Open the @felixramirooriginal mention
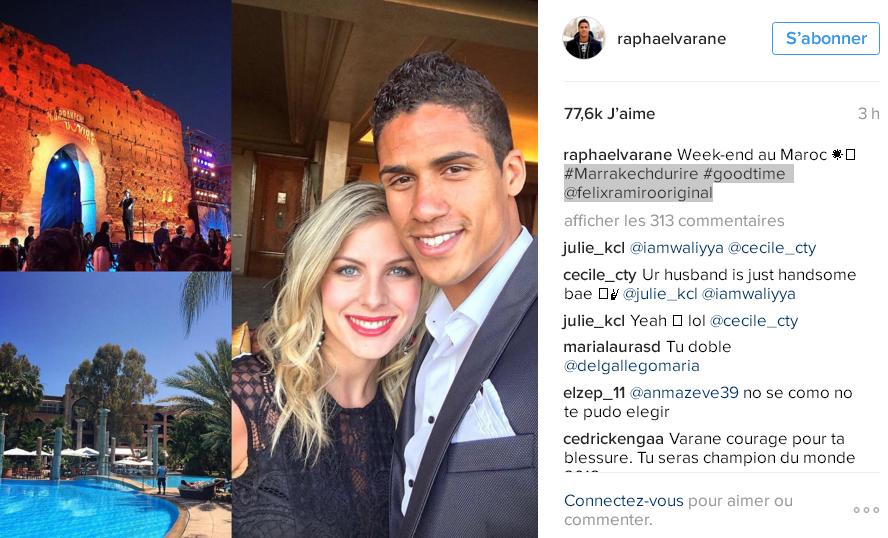This screenshot has width=888, height=538. tap(638, 193)
